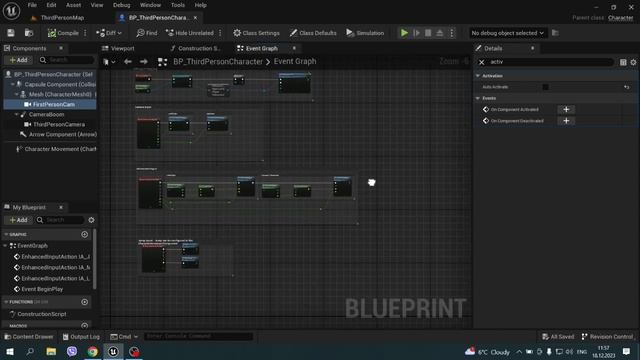
Task: Add new function with plus icon
Action: pos(84,302)
